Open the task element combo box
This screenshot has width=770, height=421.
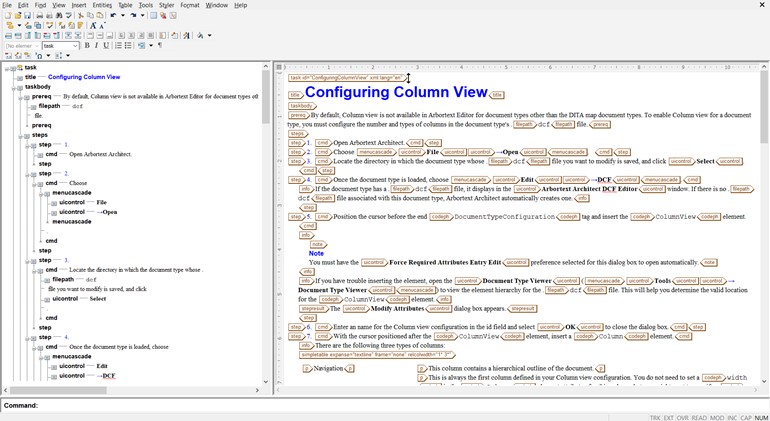[60, 46]
